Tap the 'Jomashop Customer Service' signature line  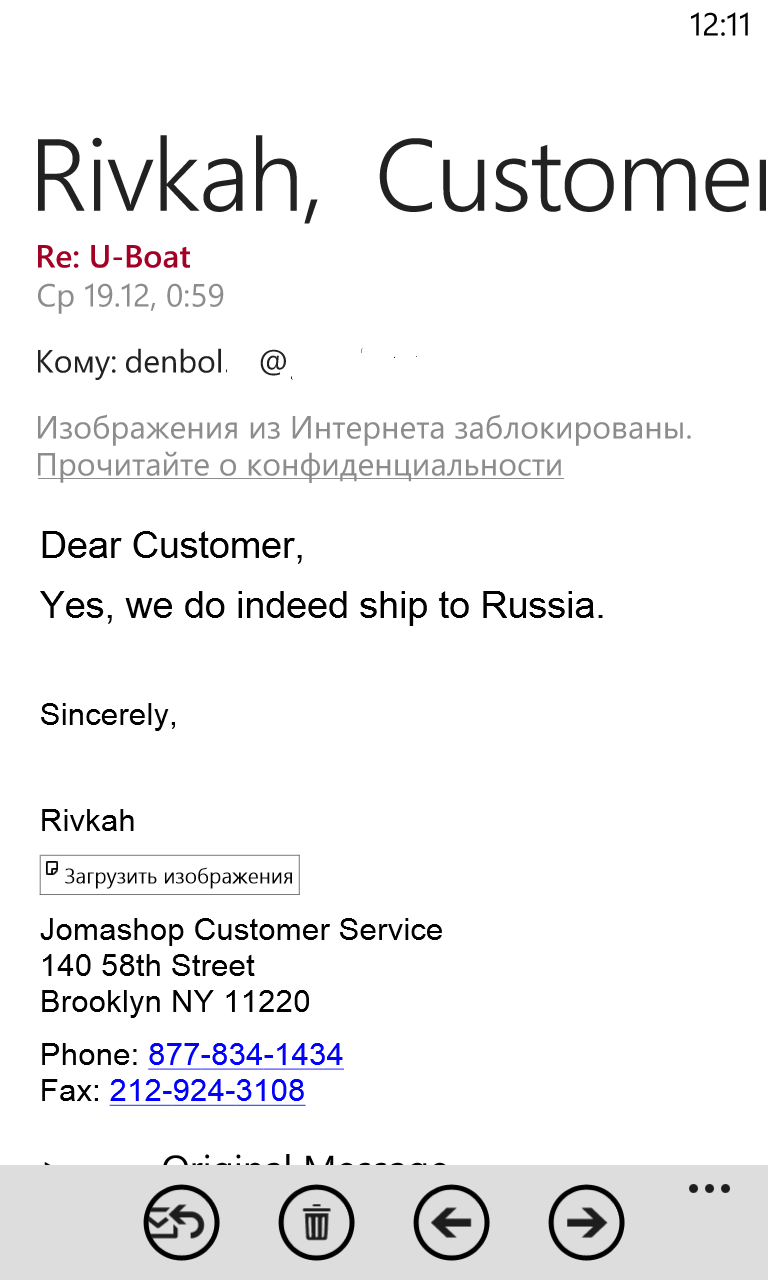241,930
